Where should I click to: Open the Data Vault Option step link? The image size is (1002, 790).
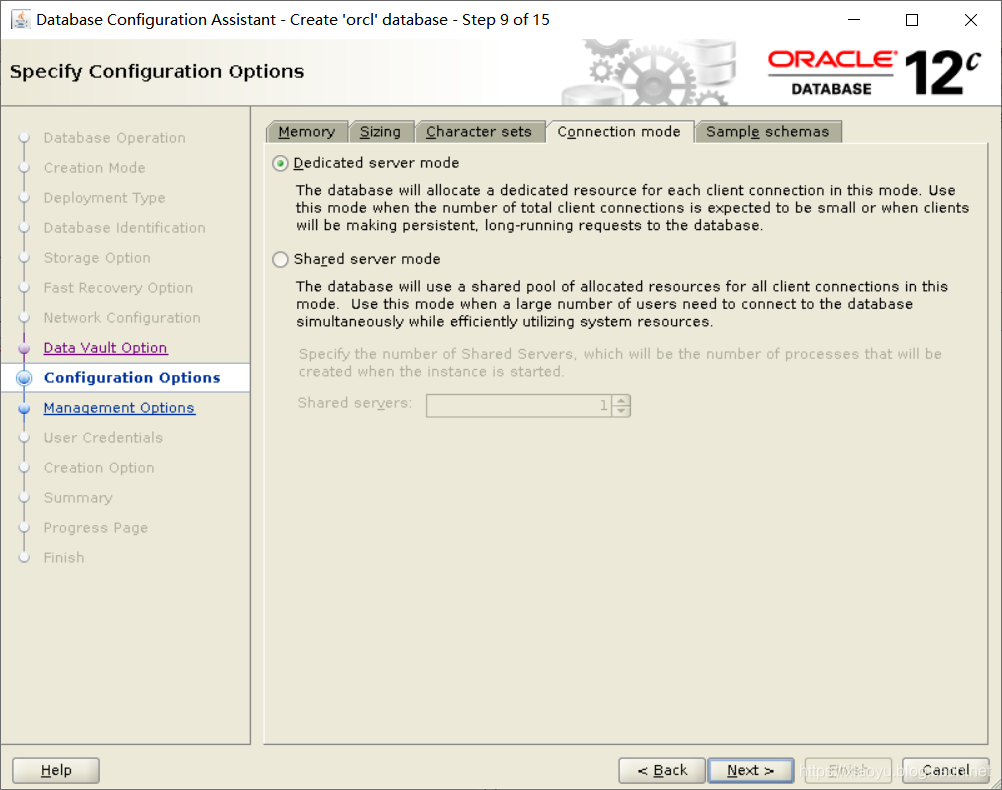coord(105,348)
